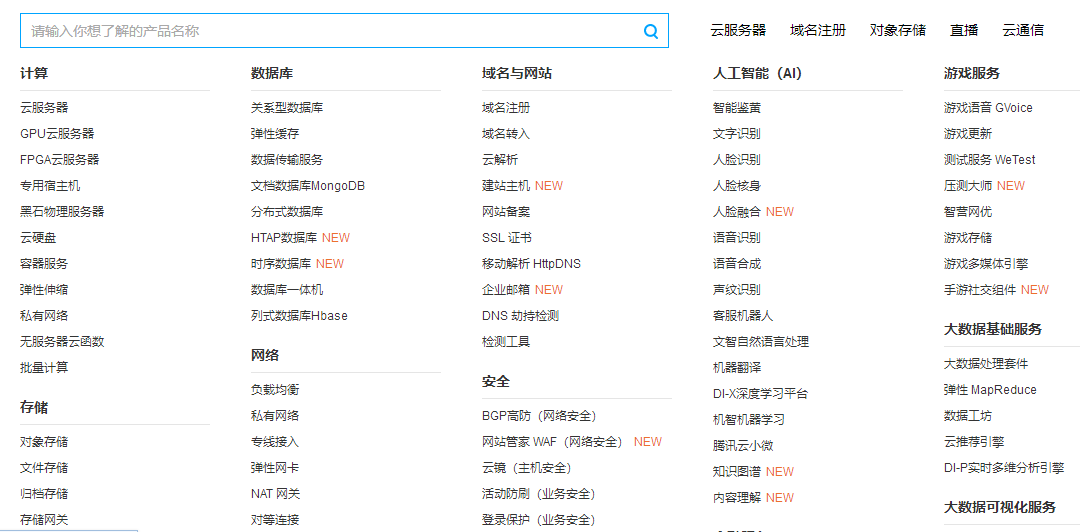Click the 建站主机 link

click(506, 186)
